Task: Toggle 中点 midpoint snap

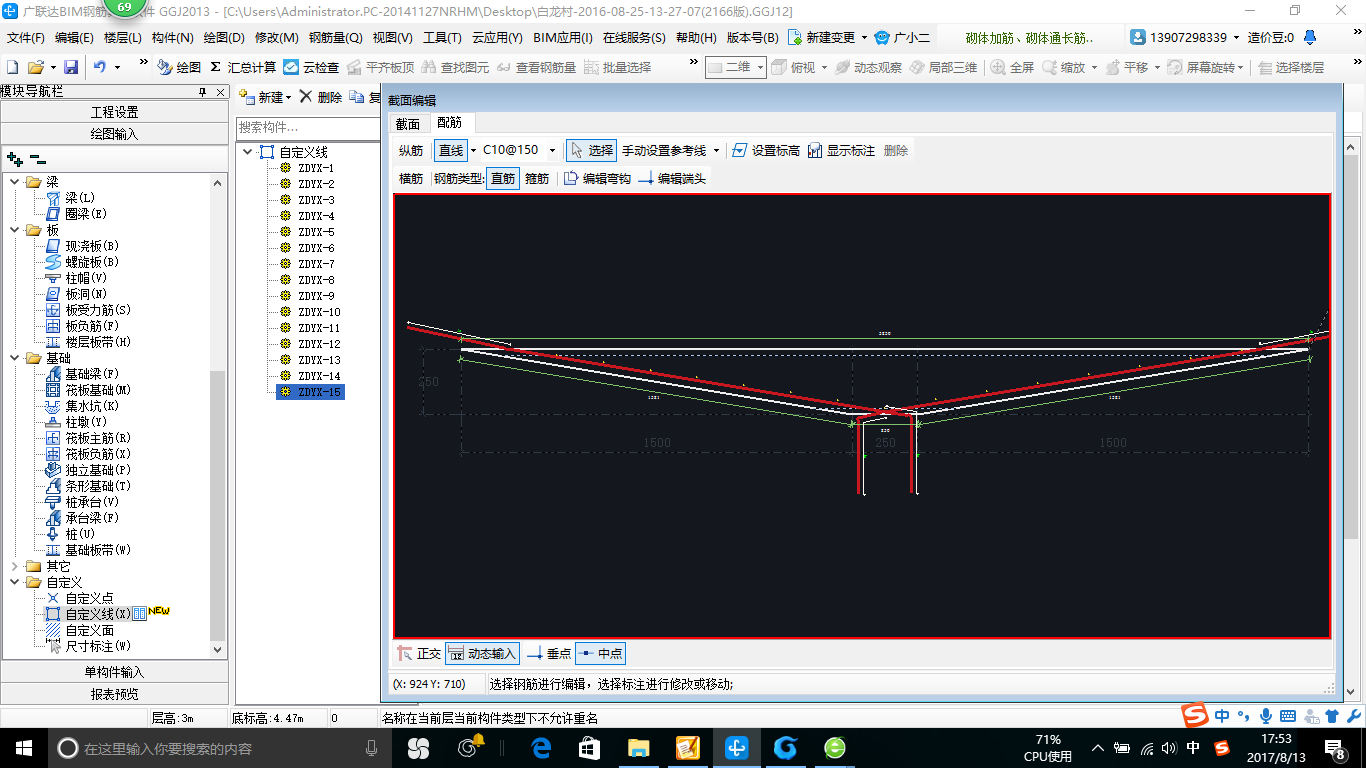Action: (x=600, y=654)
